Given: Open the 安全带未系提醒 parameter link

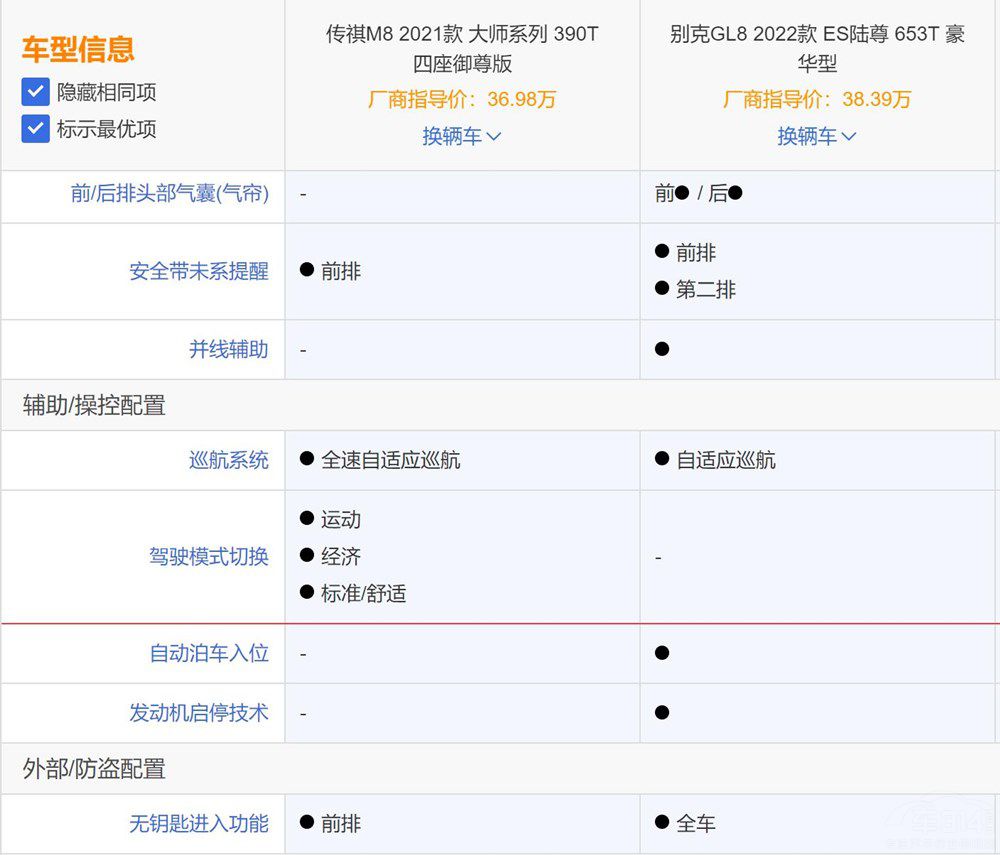Looking at the screenshot, I should (x=198, y=271).
